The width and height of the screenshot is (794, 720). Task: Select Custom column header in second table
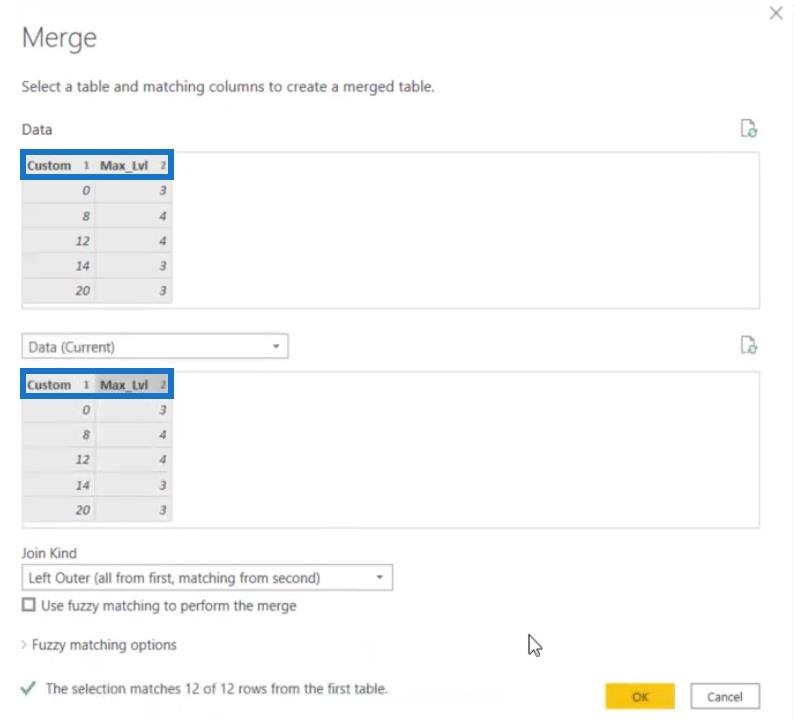(58, 385)
